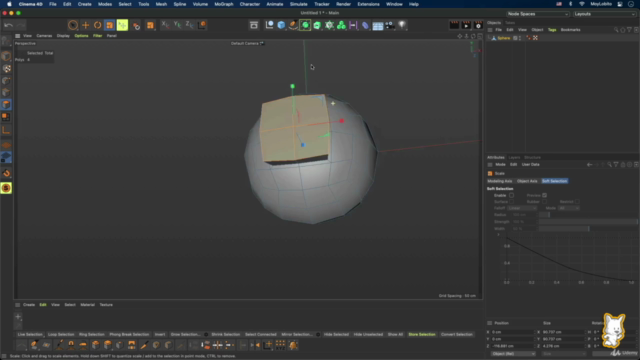The width and height of the screenshot is (640, 360).
Task: Toggle the X-axis lock icon
Action: (x=165, y=25)
